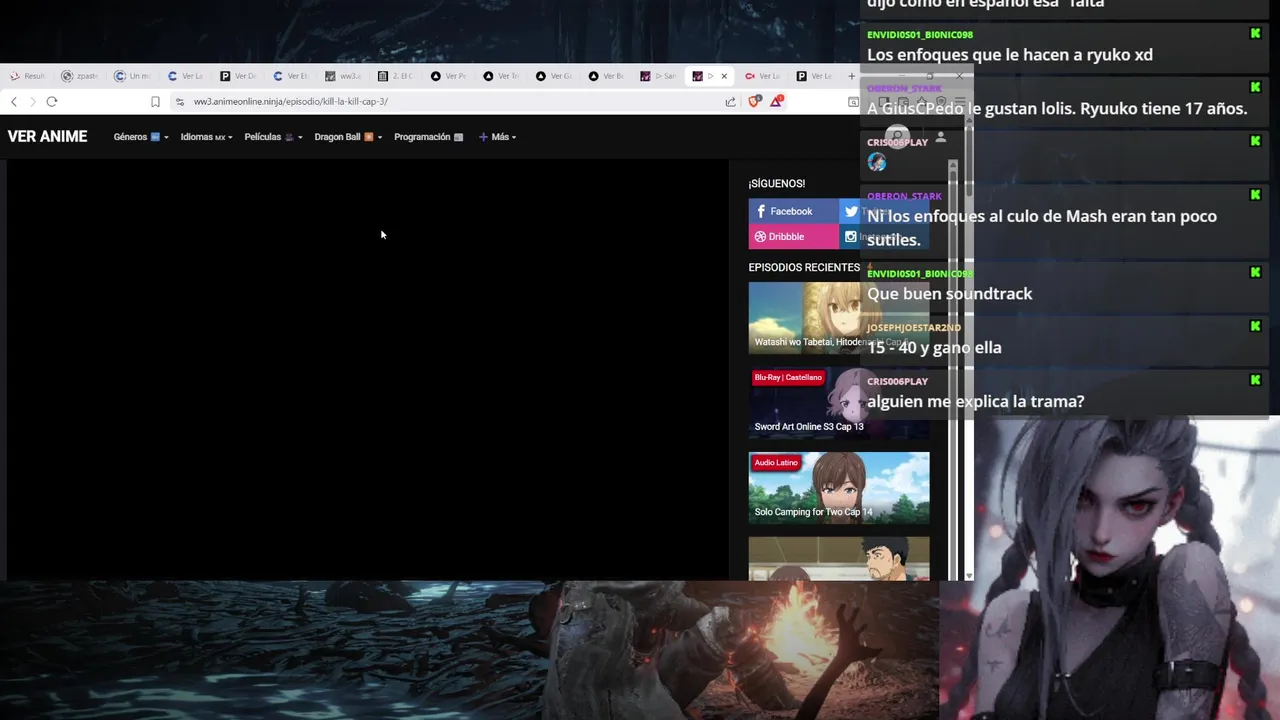Screen dimensions: 1280x720
Task: Switch to the 'ww3.a' browser tab
Action: pyautogui.click(x=343, y=76)
